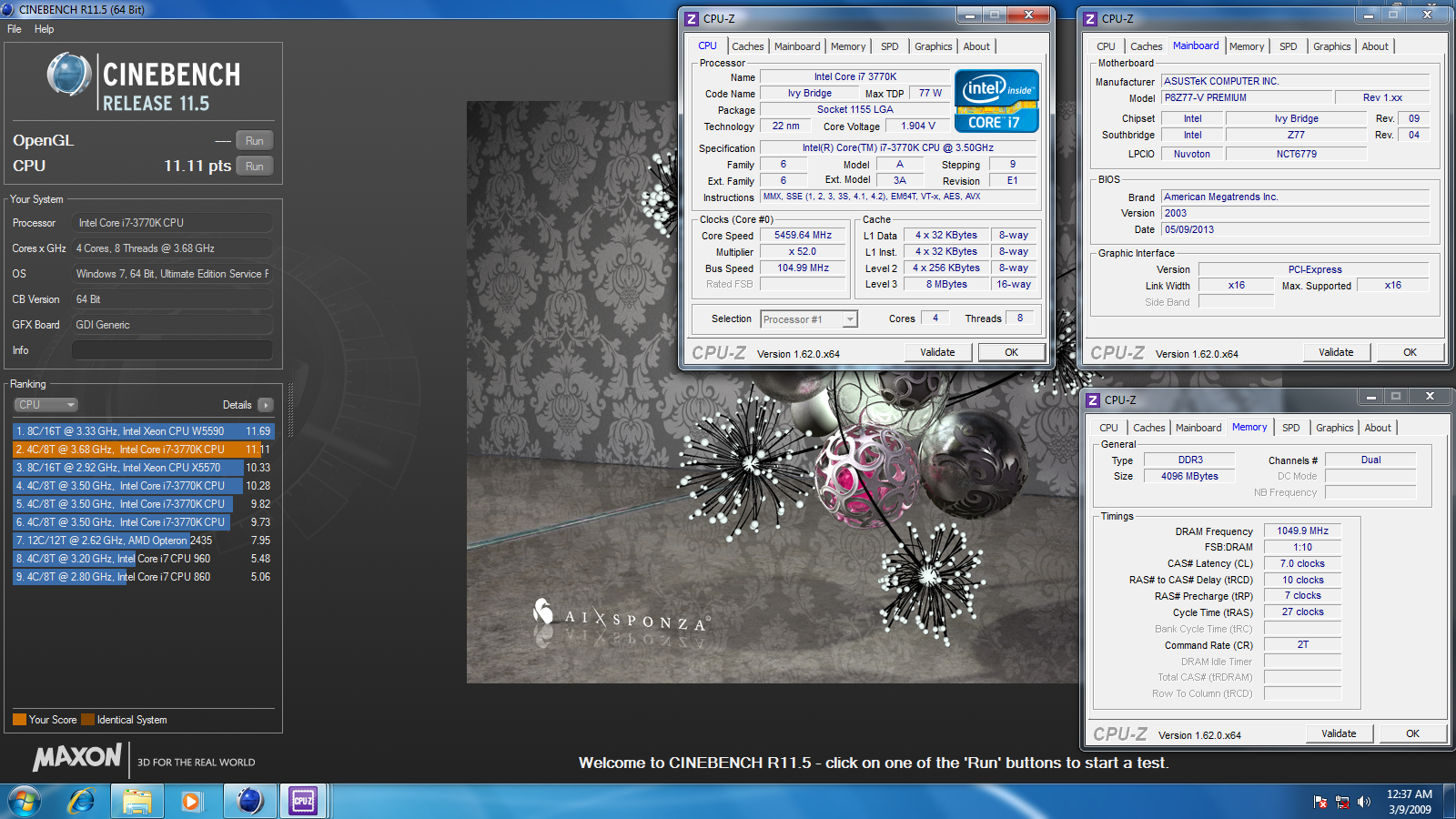This screenshot has width=1456, height=819.
Task: Select the Graphics tab in CPU window
Action: 934,46
